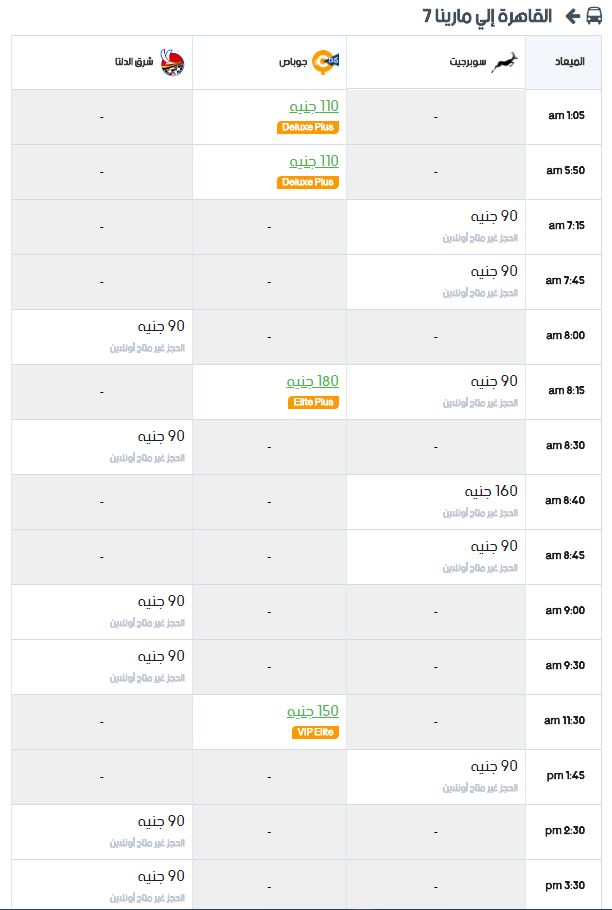612x910 pixels.
Task: Click the Superjet gazelle logo
Action: click(x=505, y=62)
